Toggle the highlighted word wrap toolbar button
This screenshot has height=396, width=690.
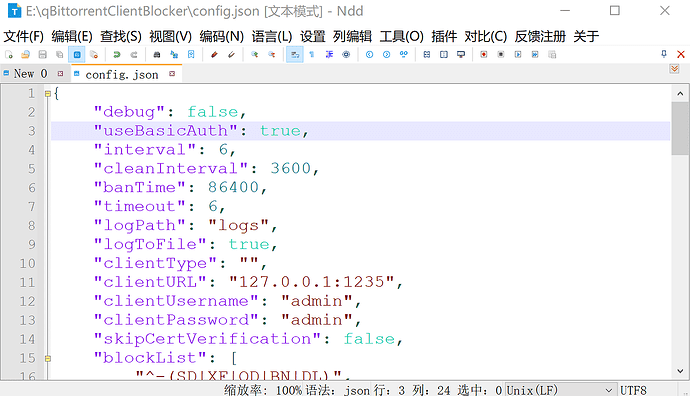[295, 55]
